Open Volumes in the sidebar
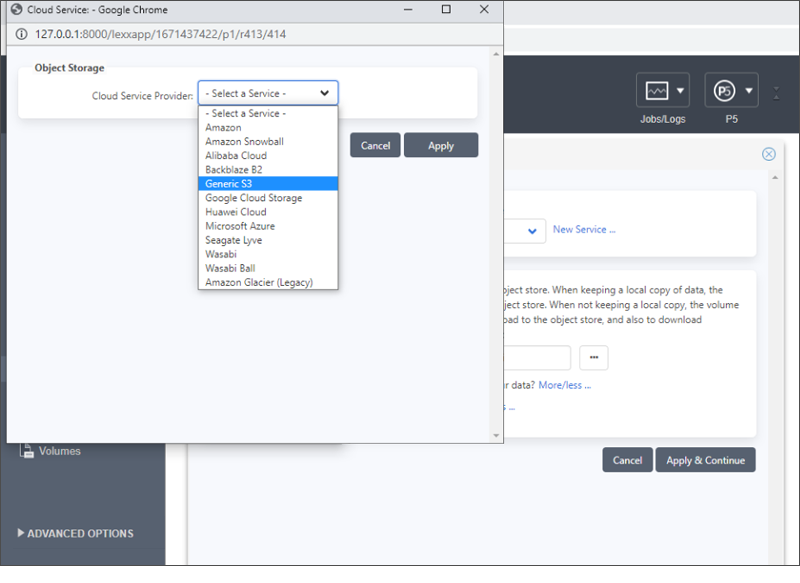This screenshot has width=800, height=583. (x=59, y=451)
